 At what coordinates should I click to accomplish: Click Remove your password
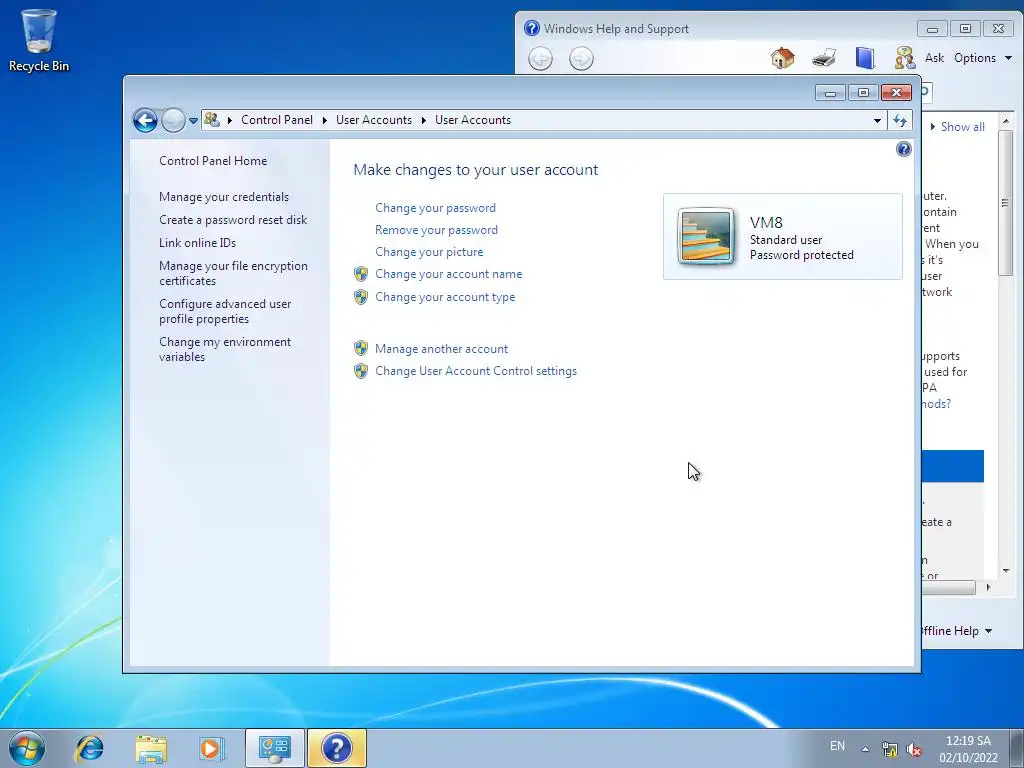[x=436, y=230]
